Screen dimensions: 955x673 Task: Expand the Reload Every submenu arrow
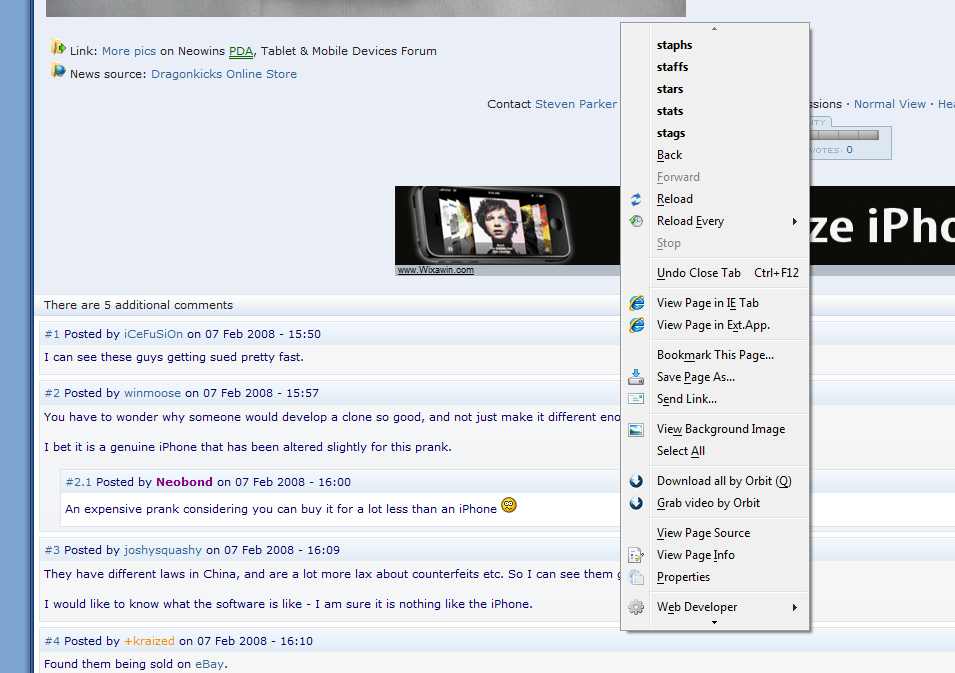point(795,221)
